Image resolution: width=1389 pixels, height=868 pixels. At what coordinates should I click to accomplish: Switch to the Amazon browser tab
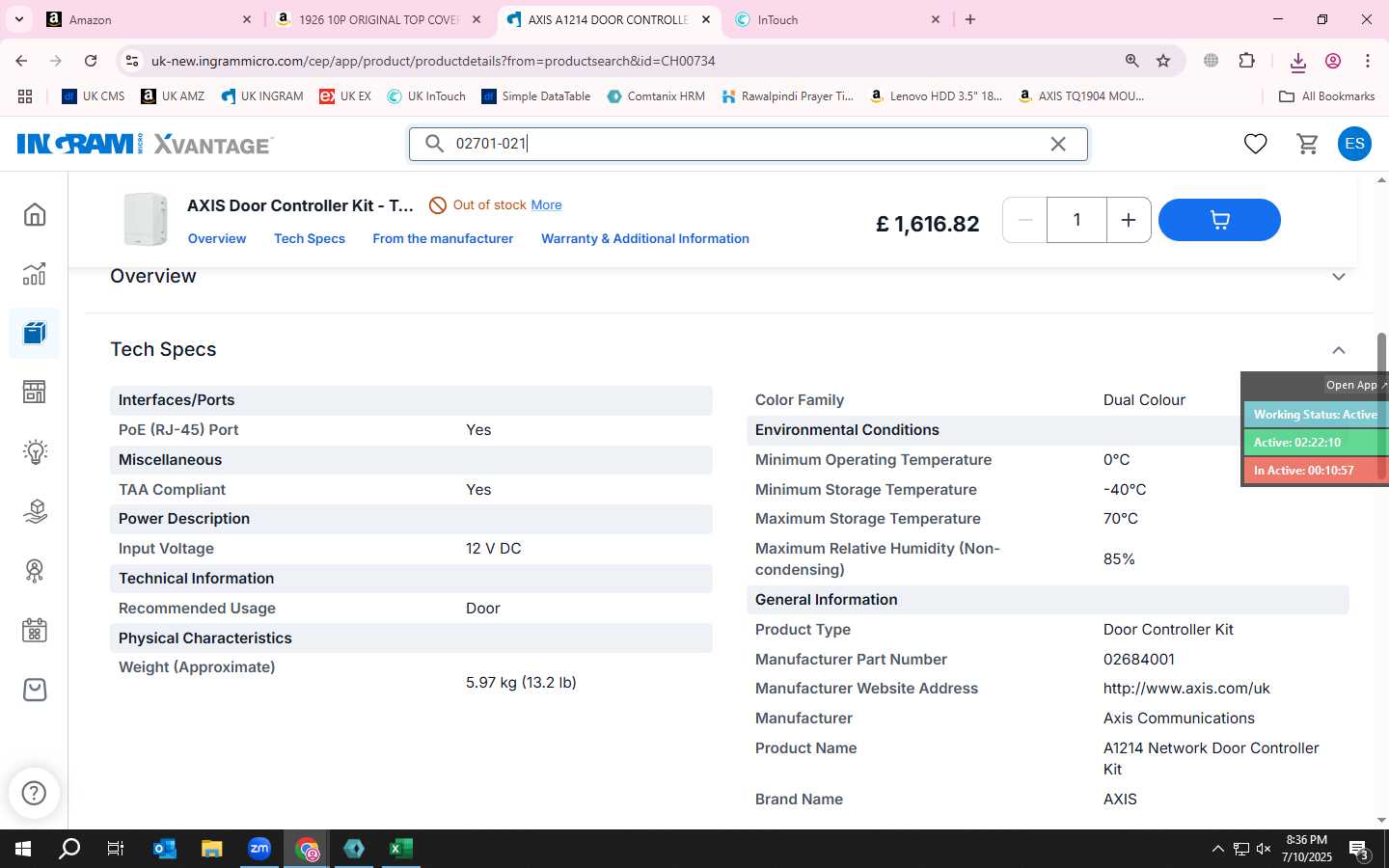tap(150, 19)
